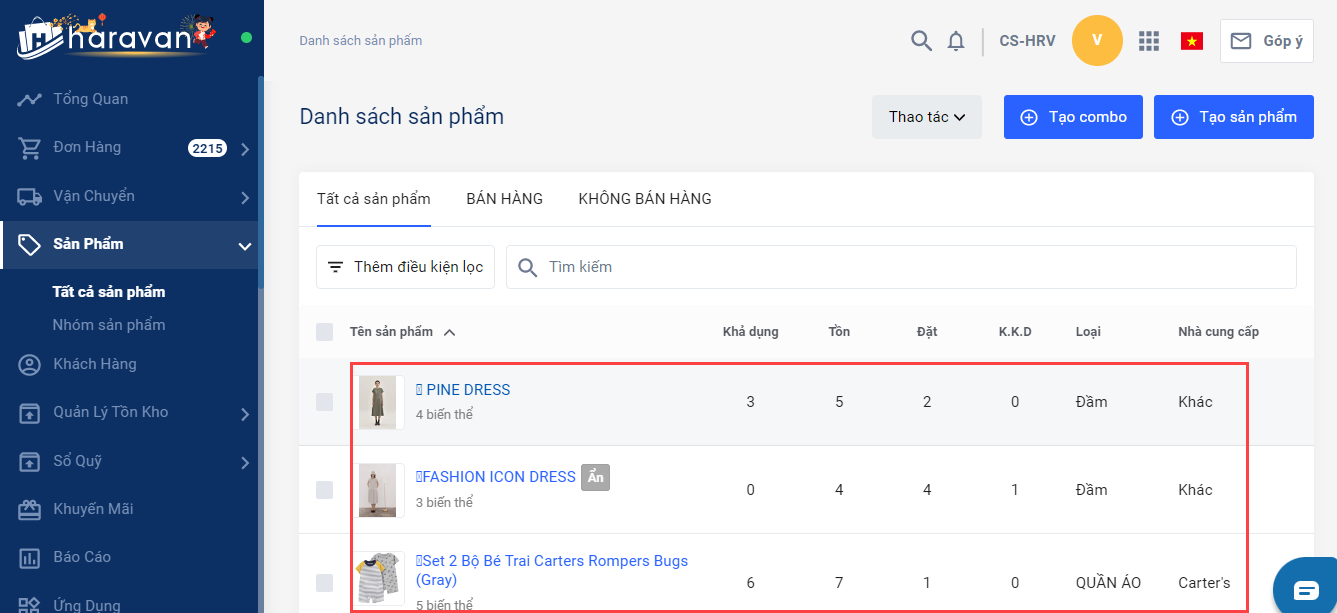Click the search magnifier icon in header
Screen dimensions: 1337x613
(921, 41)
